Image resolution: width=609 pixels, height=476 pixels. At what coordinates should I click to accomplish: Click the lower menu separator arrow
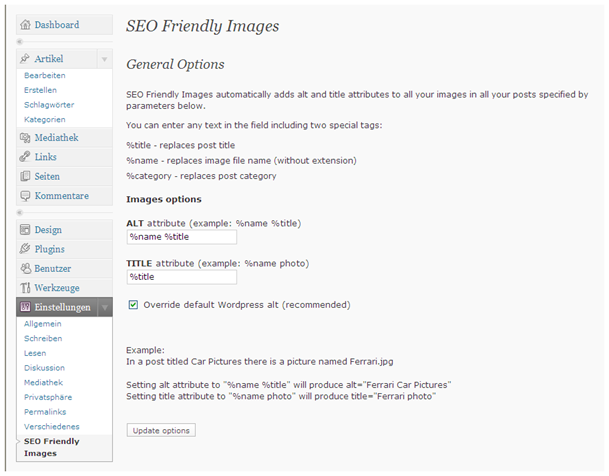pyautogui.click(x=20, y=212)
